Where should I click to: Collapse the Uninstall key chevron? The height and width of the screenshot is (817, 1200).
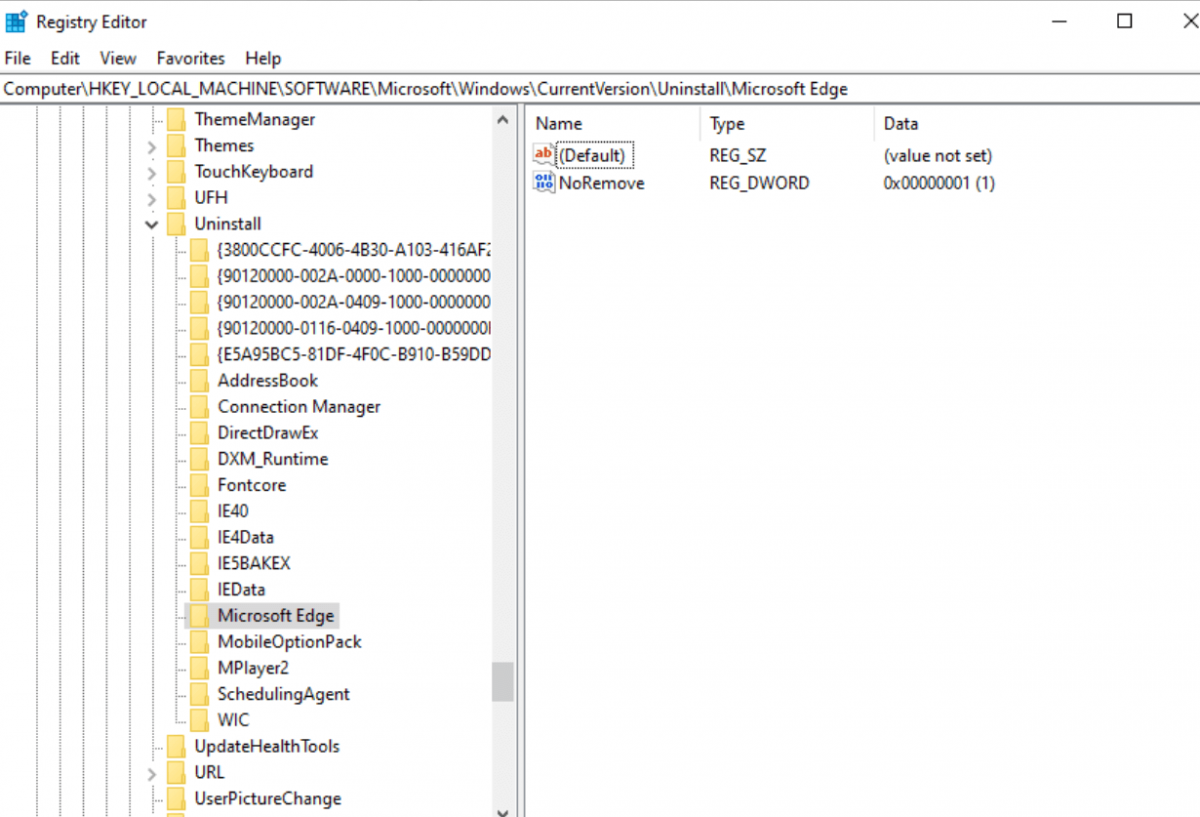tap(152, 223)
